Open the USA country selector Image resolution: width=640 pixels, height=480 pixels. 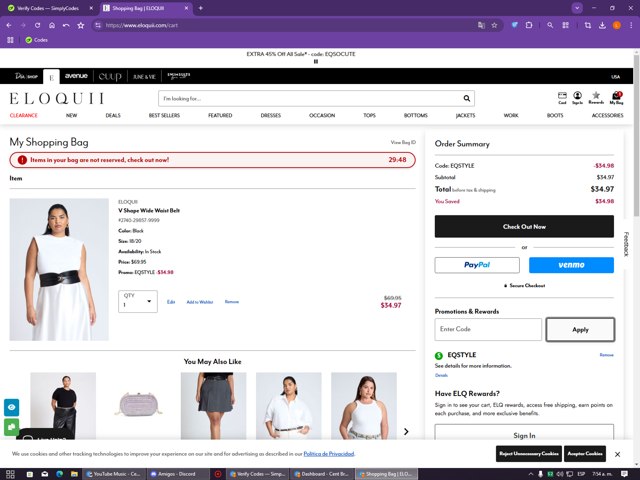click(x=616, y=77)
